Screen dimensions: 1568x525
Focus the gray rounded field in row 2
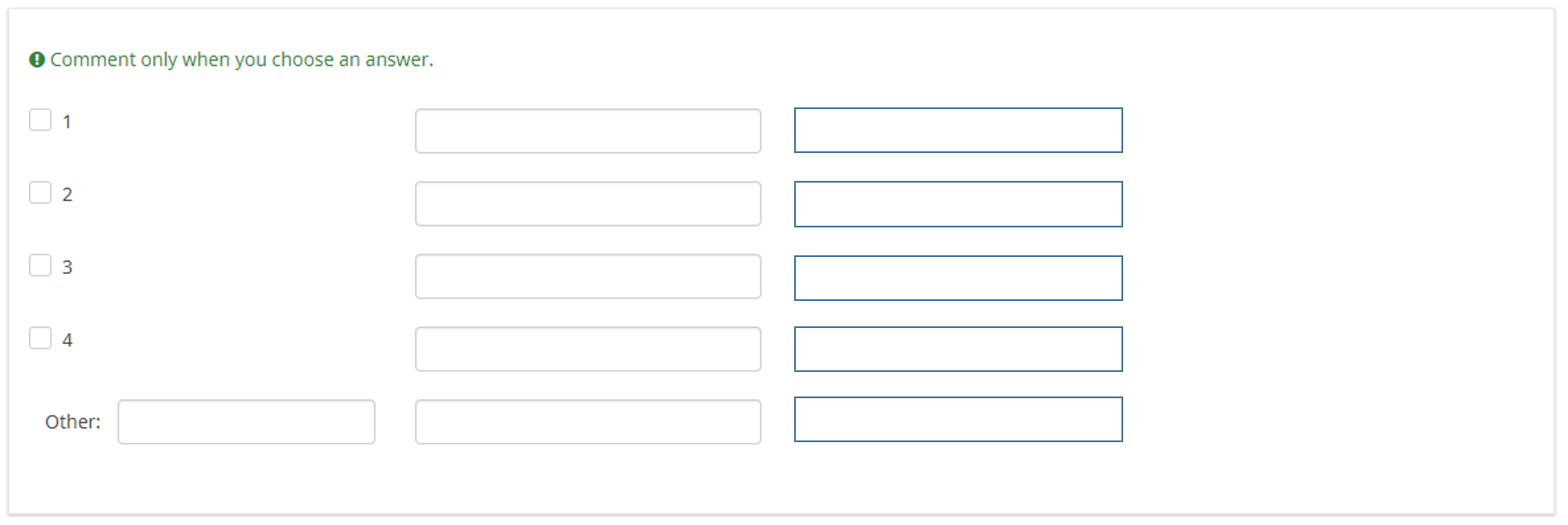[x=588, y=204]
